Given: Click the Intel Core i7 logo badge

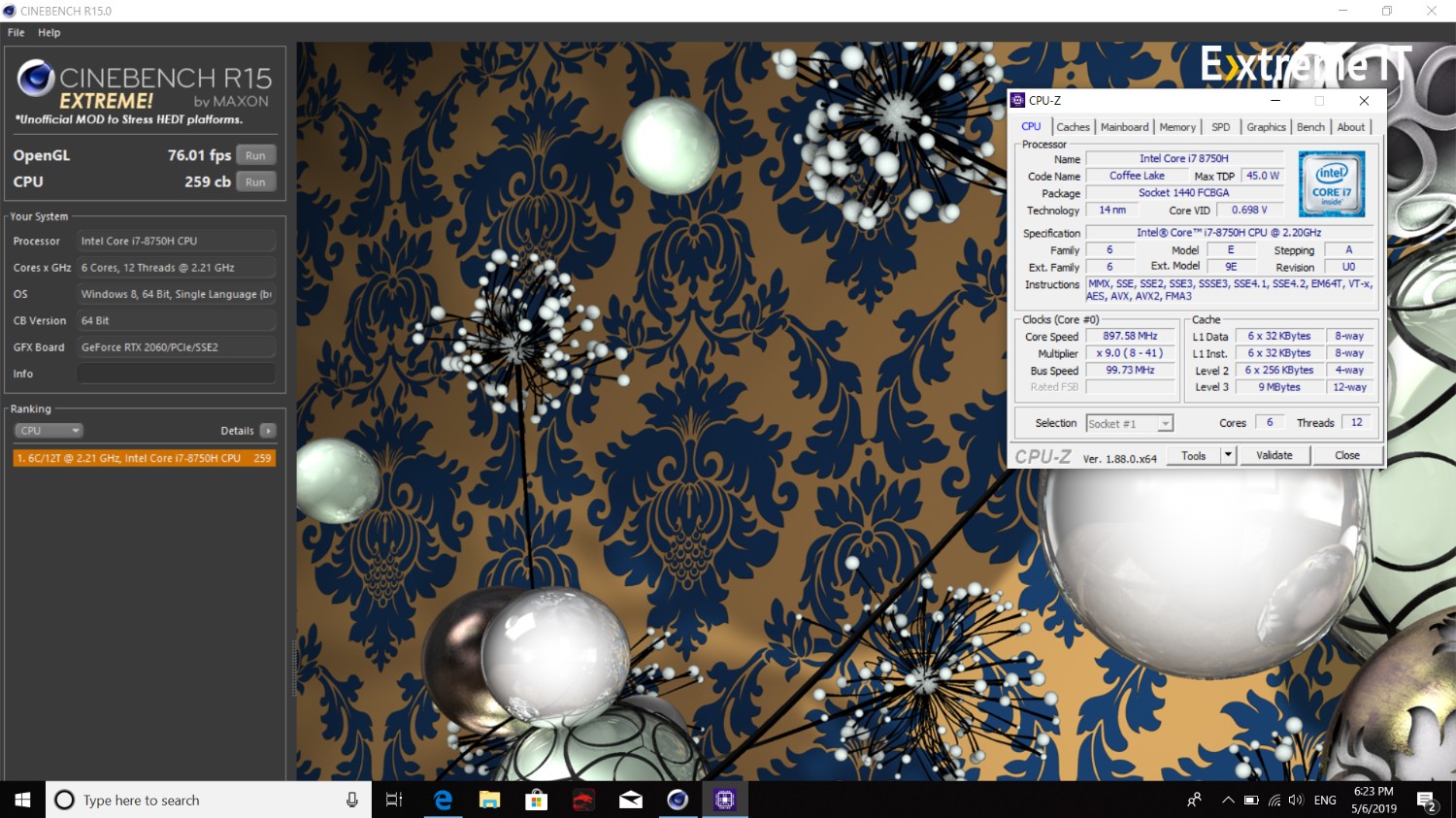Looking at the screenshot, I should click(1332, 183).
